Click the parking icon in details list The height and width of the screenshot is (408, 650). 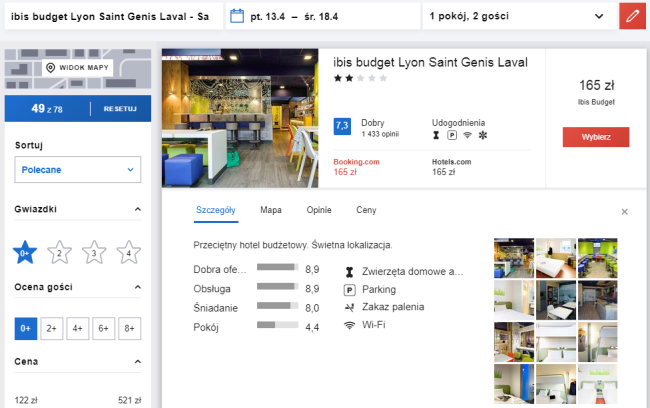coord(349,289)
